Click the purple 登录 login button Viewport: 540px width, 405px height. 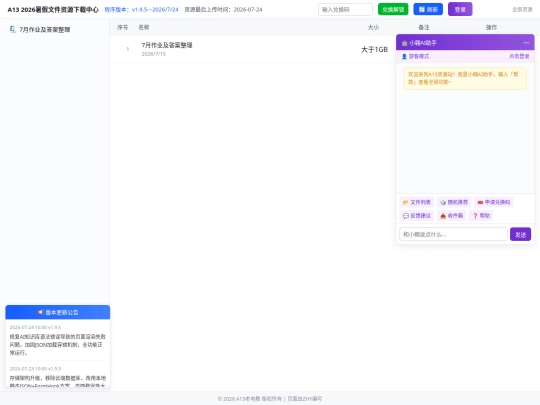(460, 9)
